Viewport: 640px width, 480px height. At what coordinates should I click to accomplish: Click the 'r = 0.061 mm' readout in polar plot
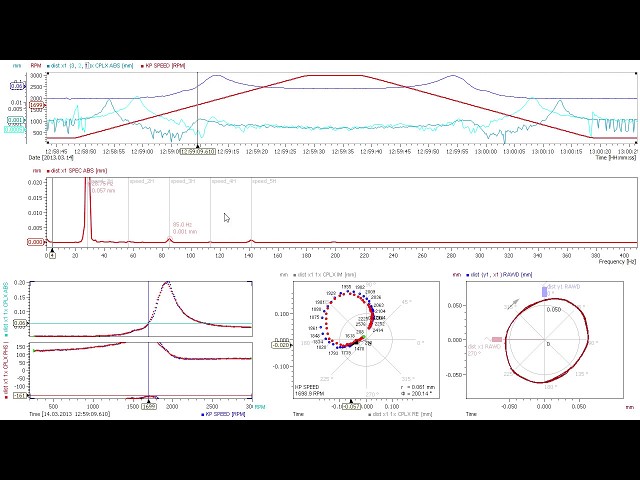(x=418, y=387)
